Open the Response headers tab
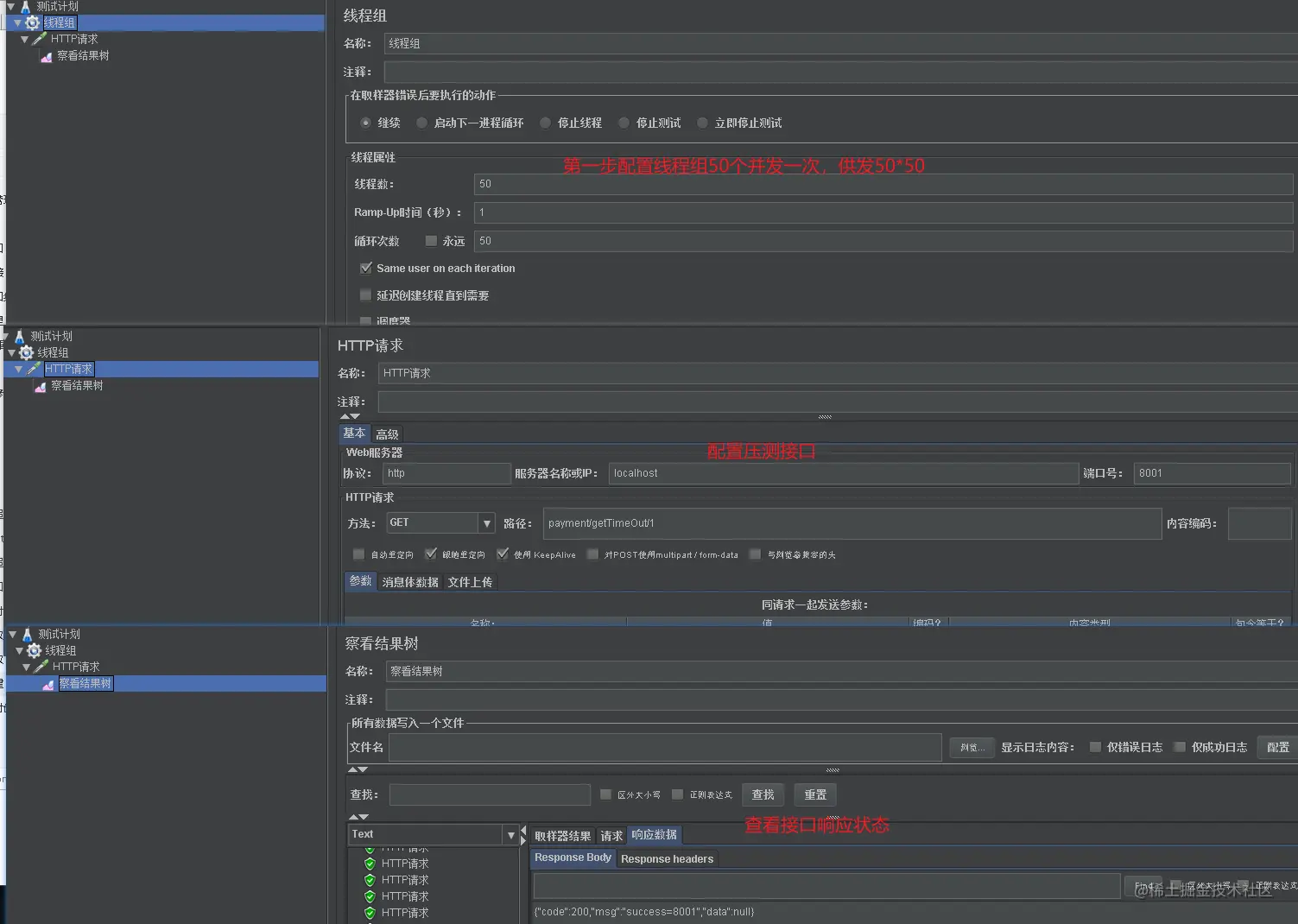 click(667, 858)
